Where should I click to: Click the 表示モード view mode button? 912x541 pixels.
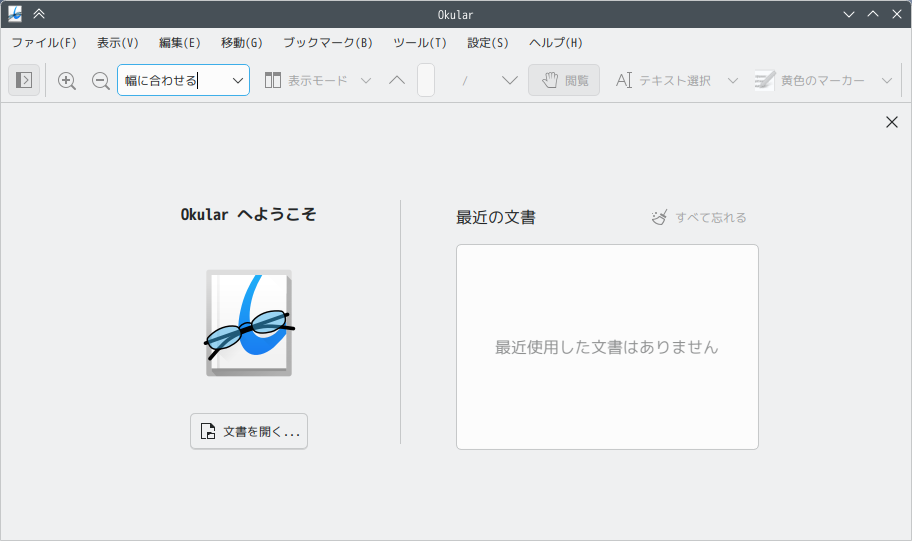(x=306, y=80)
